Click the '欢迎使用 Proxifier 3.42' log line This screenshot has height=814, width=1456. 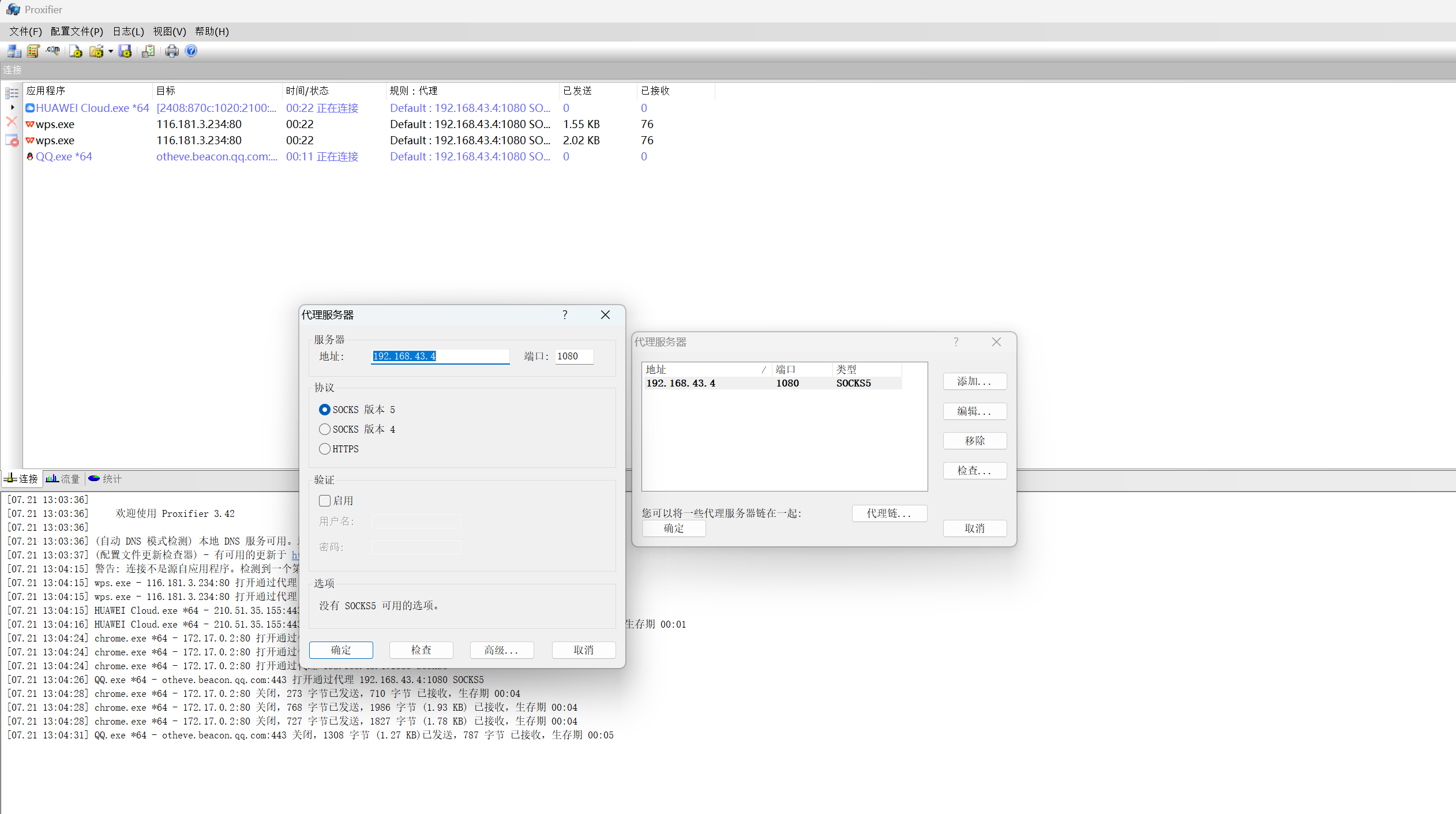(x=175, y=513)
